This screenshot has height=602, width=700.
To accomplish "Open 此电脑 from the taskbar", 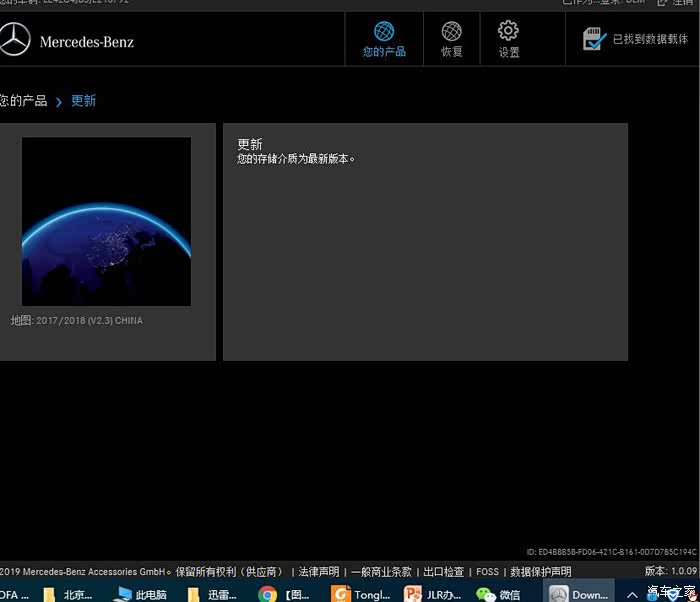I will (141, 594).
